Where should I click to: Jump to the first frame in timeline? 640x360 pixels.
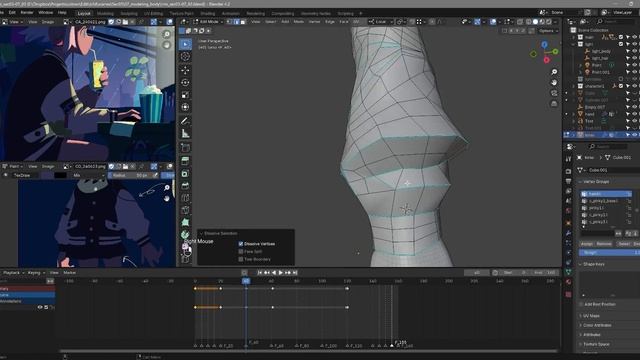point(260,273)
